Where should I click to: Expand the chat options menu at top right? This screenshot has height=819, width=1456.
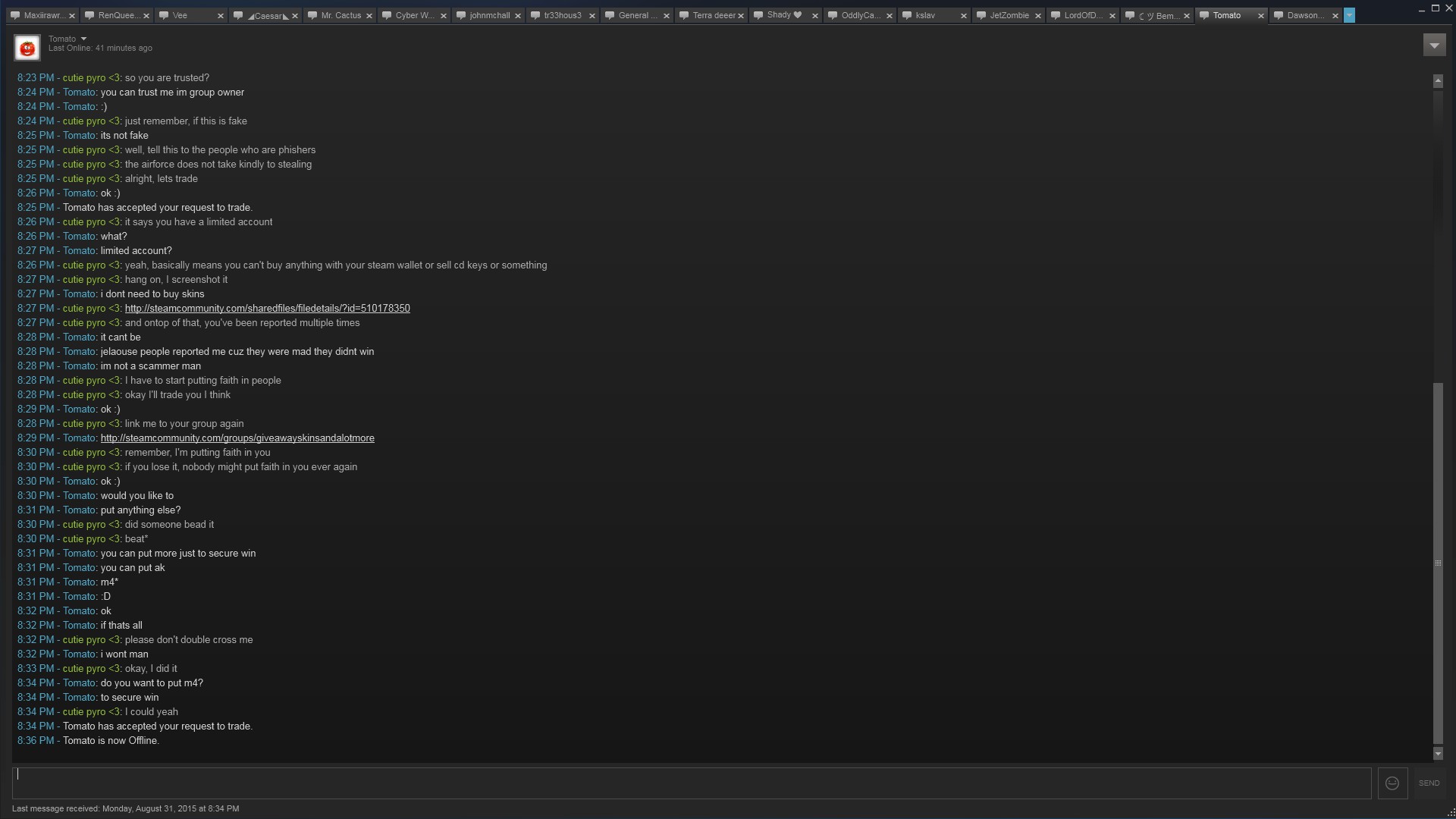point(1434,45)
